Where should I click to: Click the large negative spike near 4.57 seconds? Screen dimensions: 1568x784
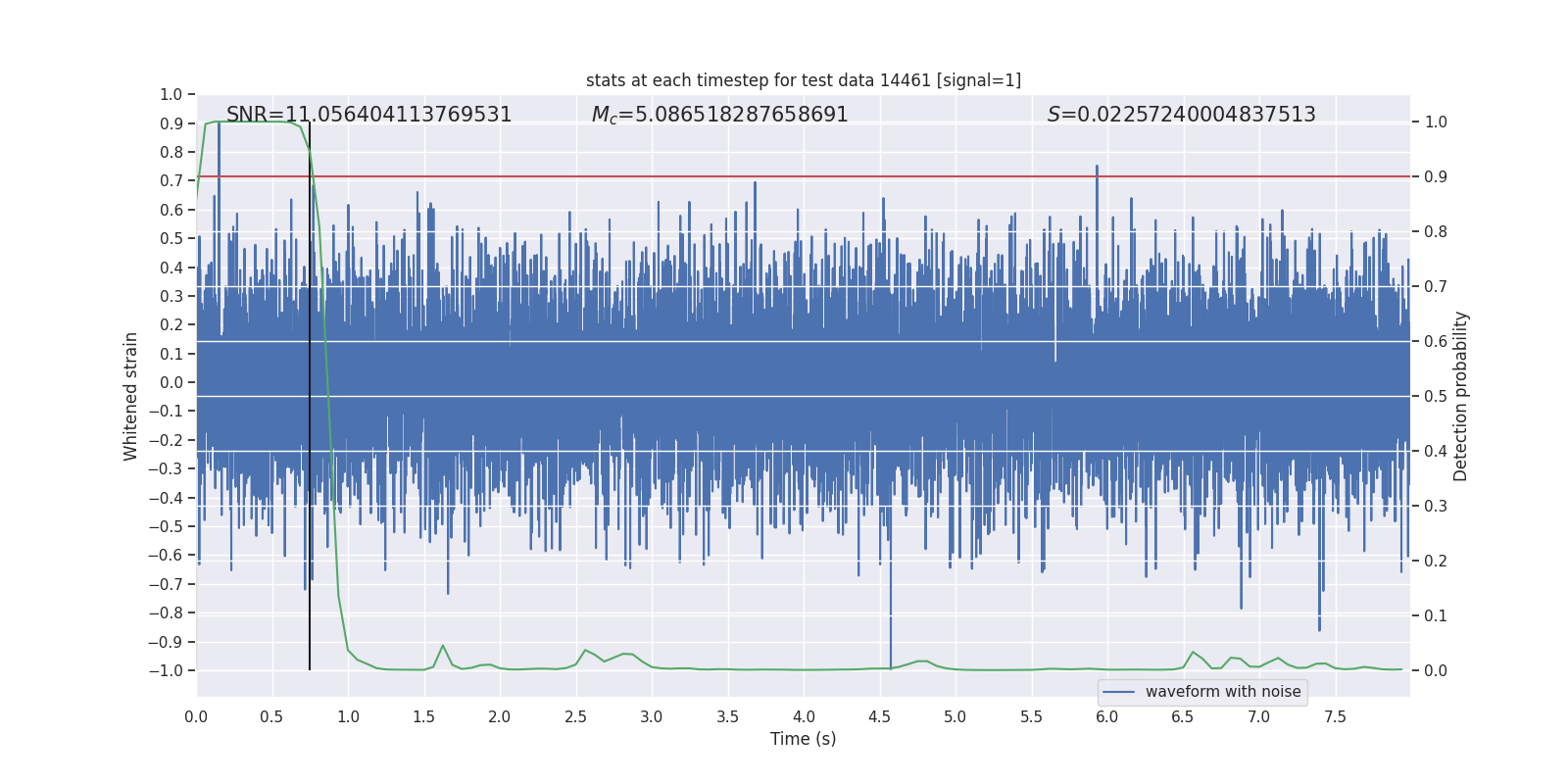[891, 608]
